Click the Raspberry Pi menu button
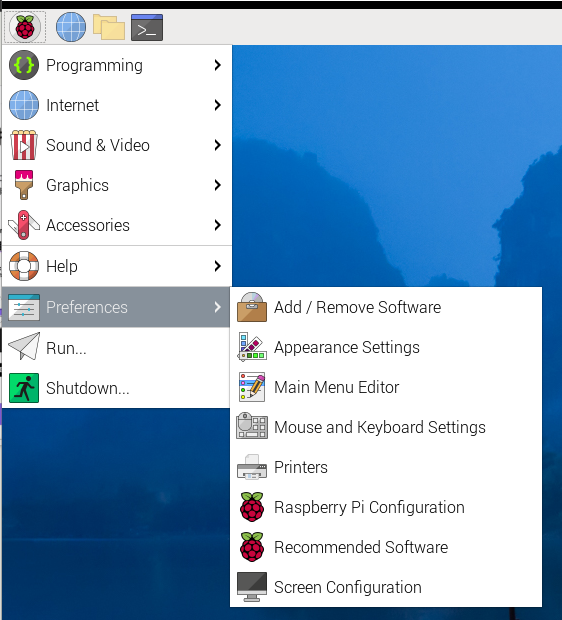562x620 pixels. click(25, 27)
